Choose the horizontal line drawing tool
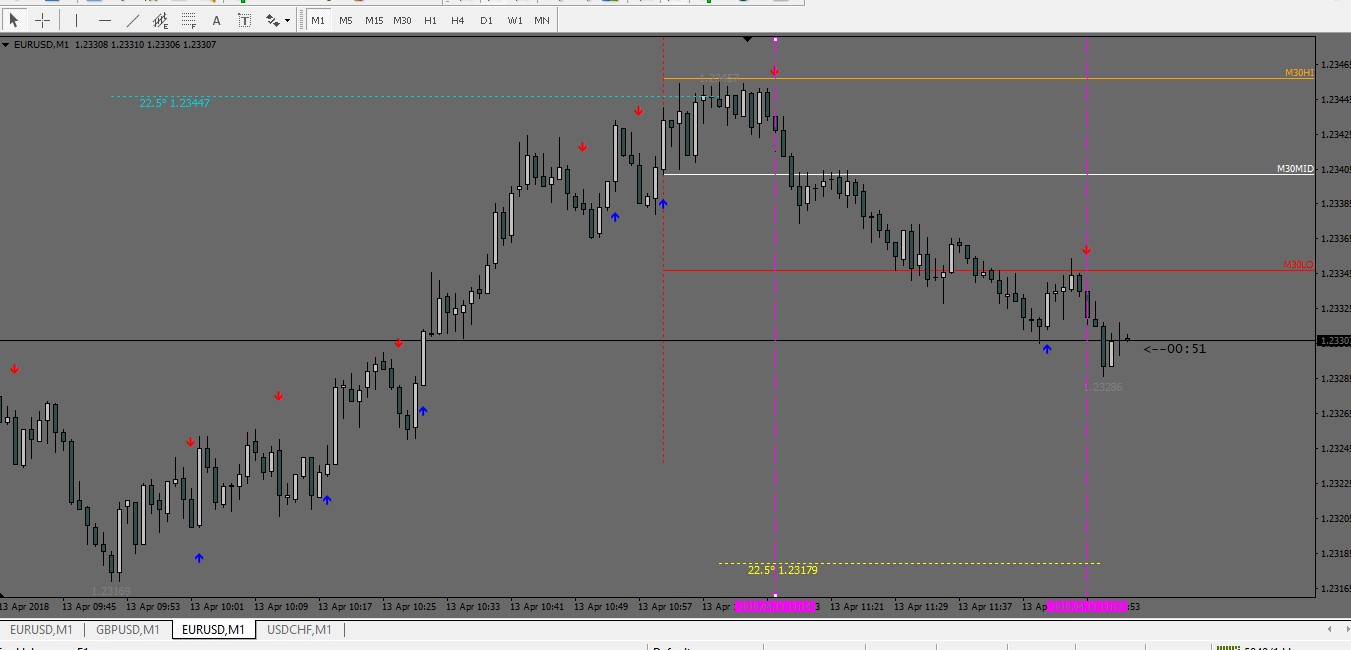 tap(105, 20)
